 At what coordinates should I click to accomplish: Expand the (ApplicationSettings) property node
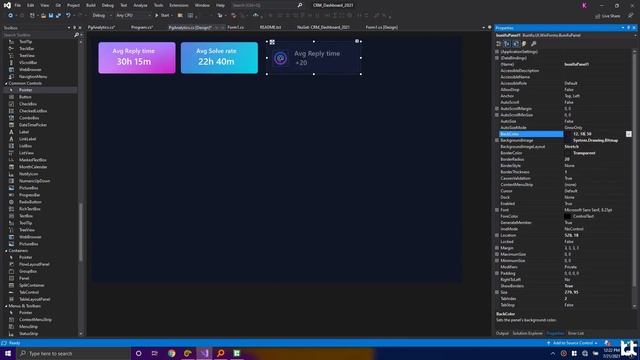(x=497, y=52)
